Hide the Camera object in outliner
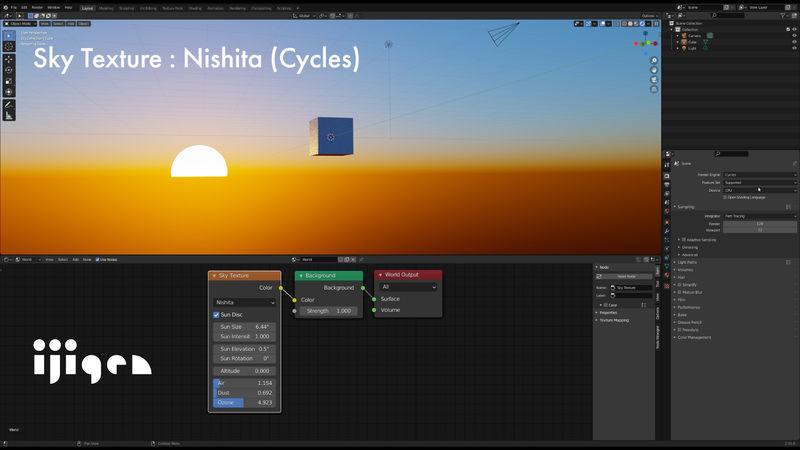 794,36
